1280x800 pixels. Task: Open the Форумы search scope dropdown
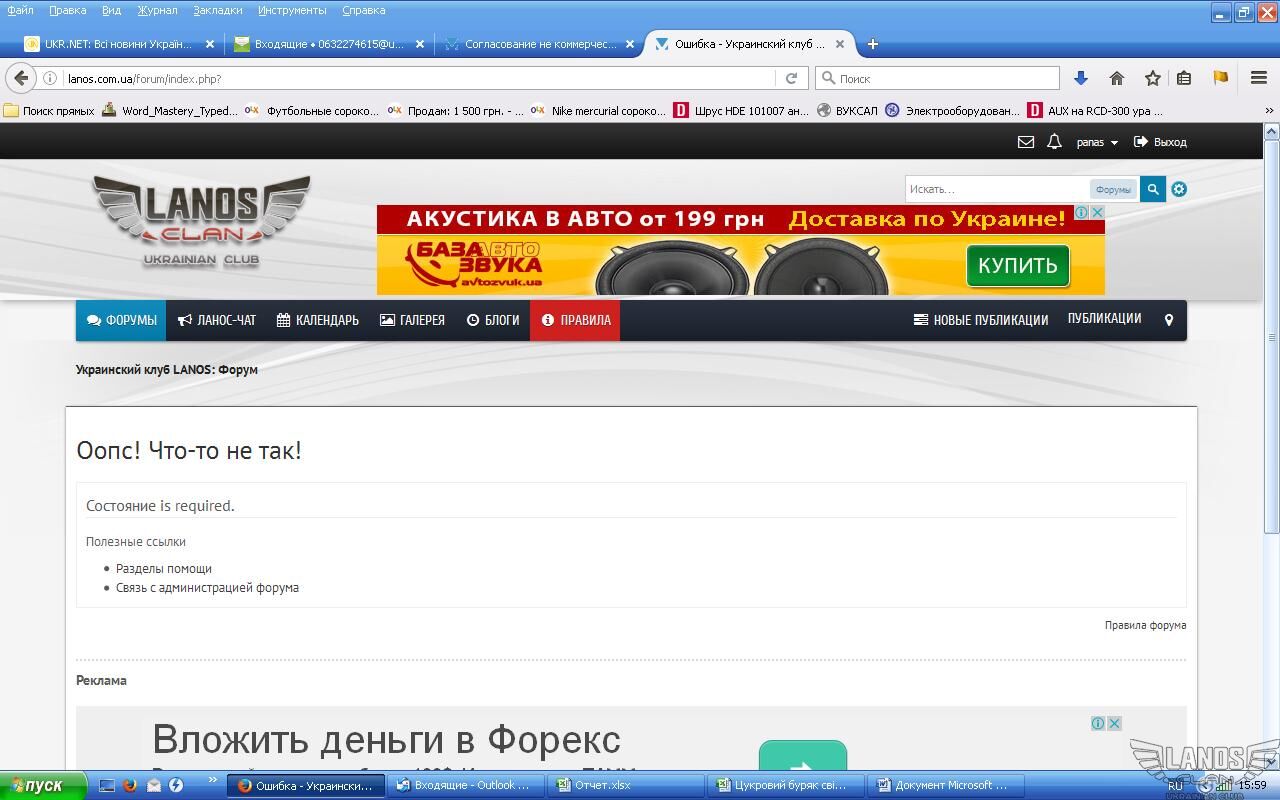[x=1112, y=189]
